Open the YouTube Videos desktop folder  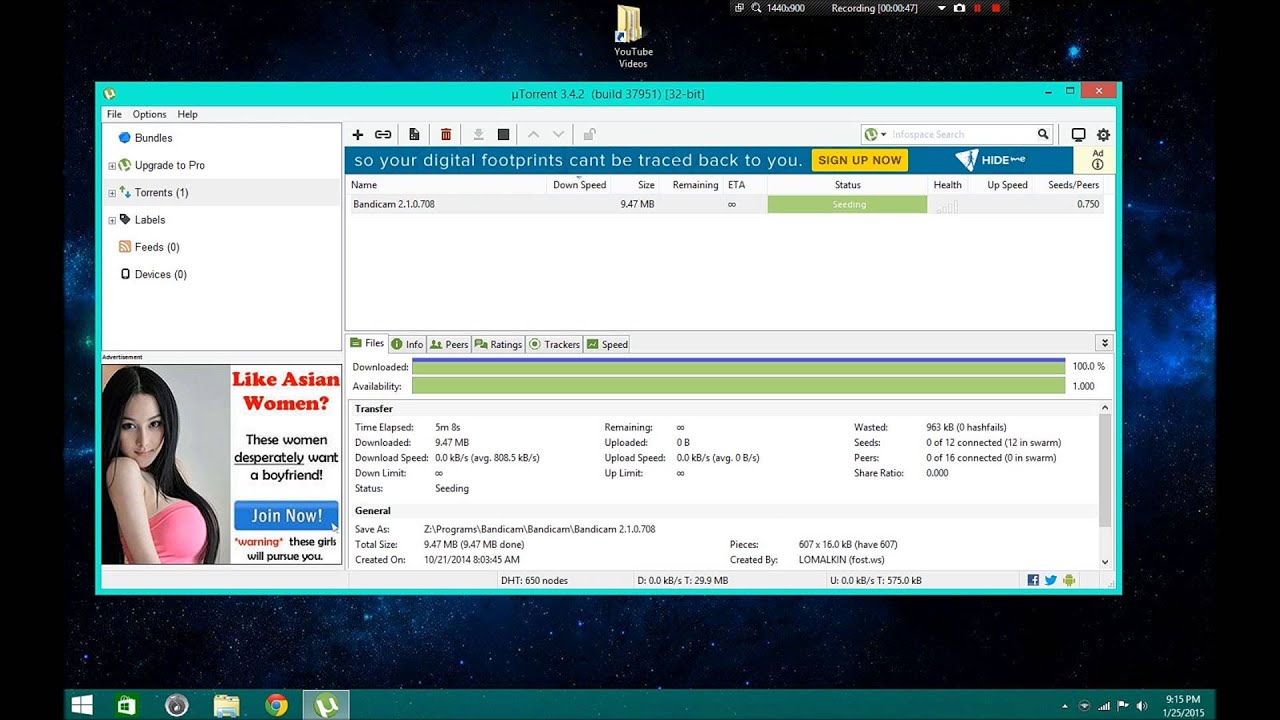[x=631, y=38]
